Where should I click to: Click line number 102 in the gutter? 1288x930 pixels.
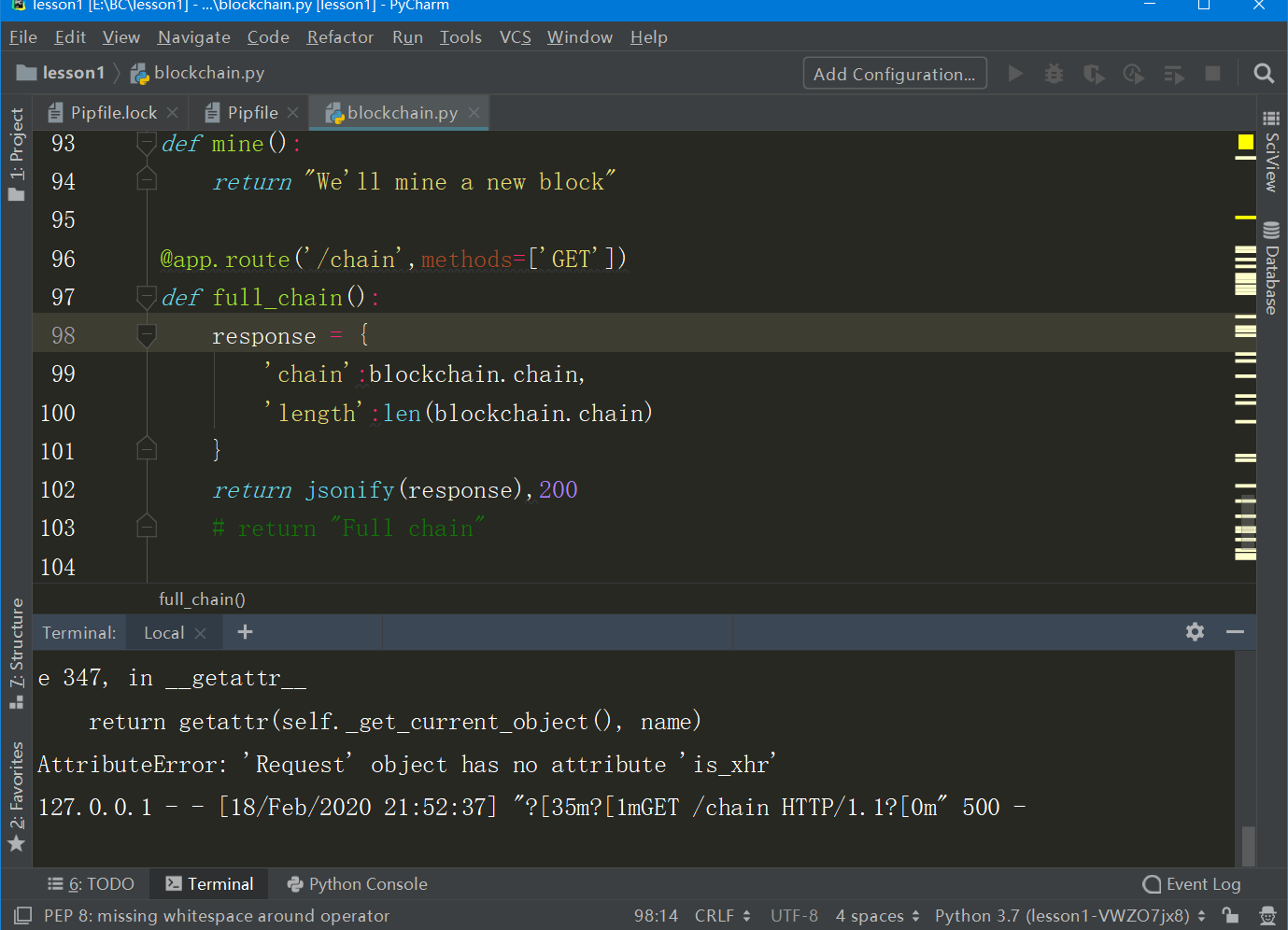[58, 489]
